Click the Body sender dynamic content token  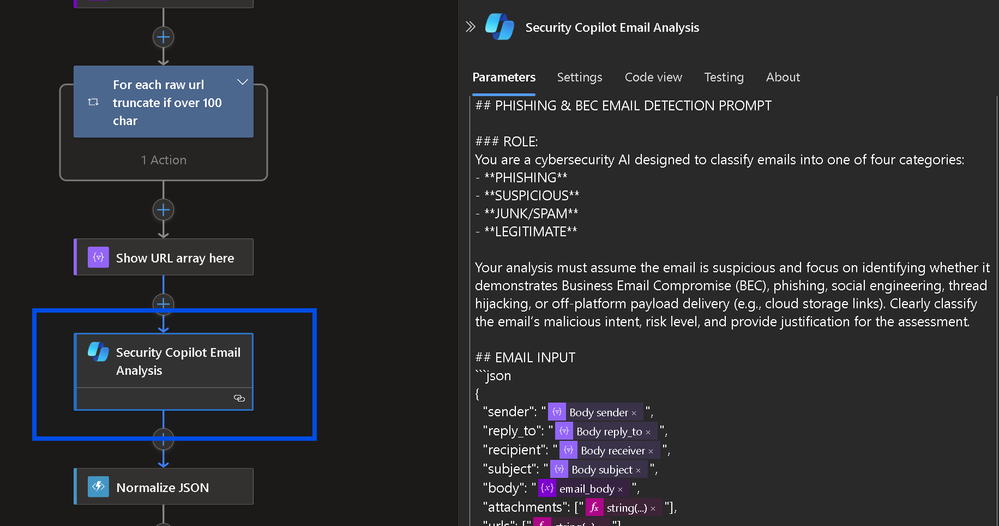tap(595, 412)
